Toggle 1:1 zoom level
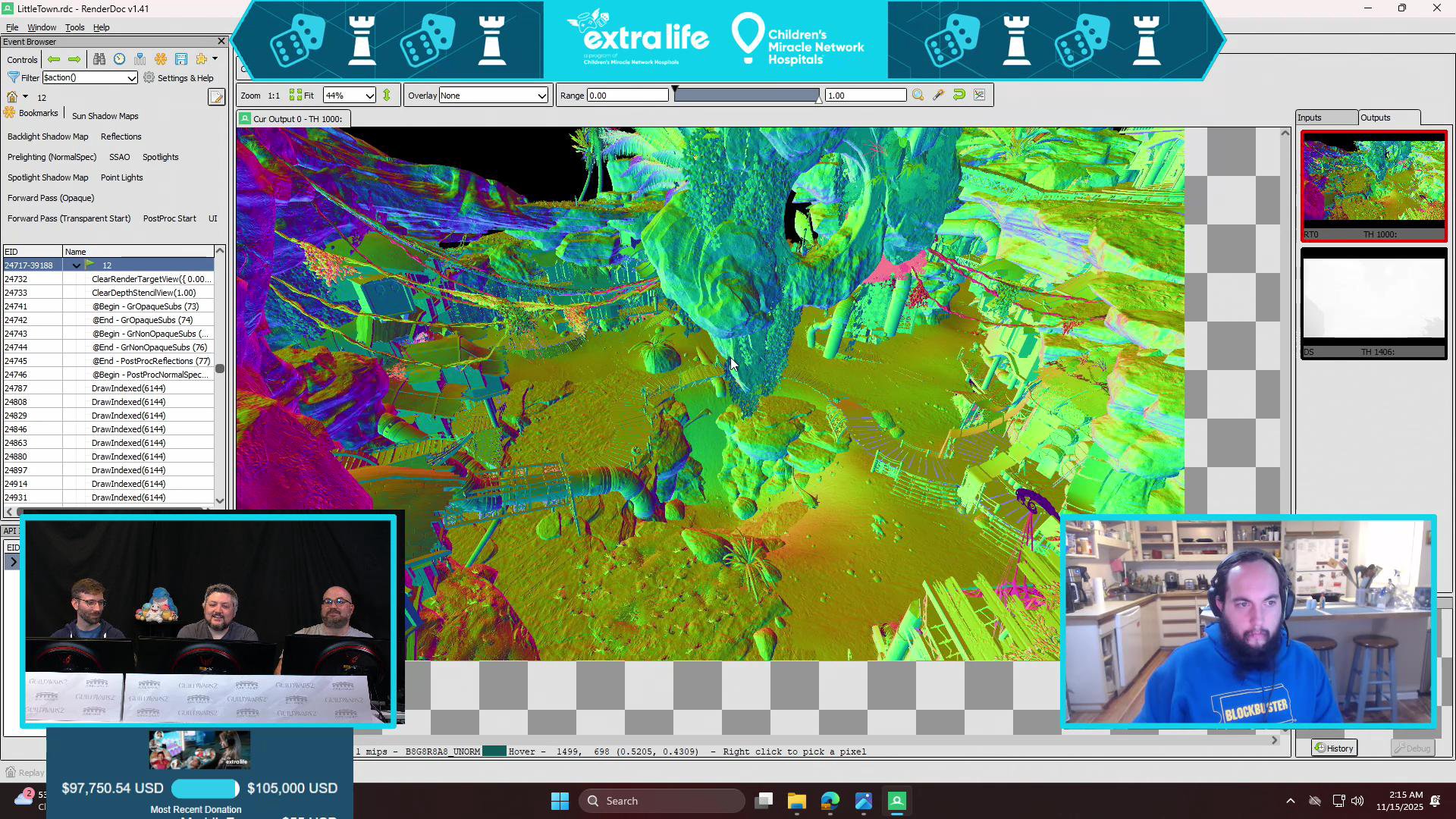The height and width of the screenshot is (819, 1456). tap(274, 96)
